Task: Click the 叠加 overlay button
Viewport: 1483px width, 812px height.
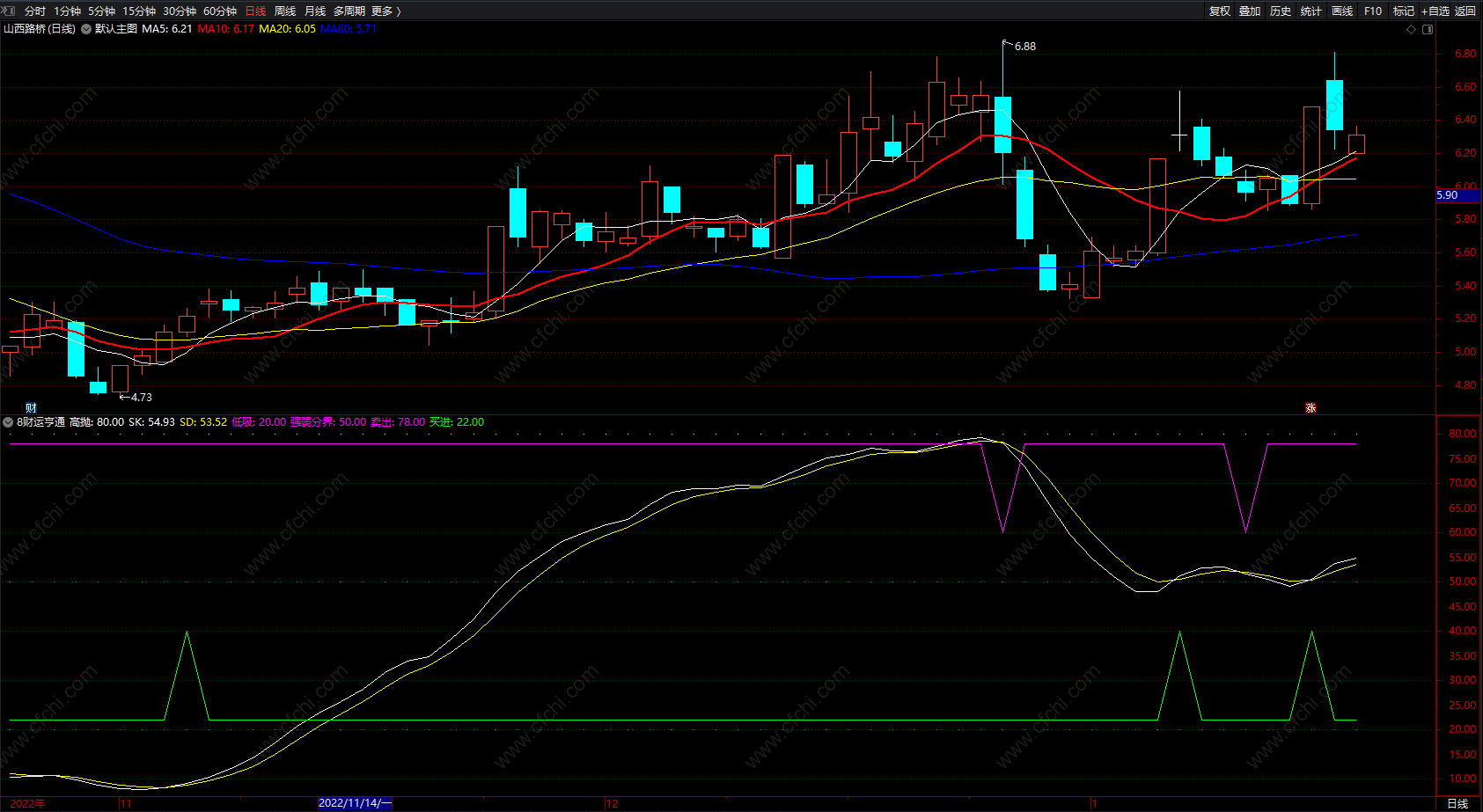Action: coord(1250,11)
